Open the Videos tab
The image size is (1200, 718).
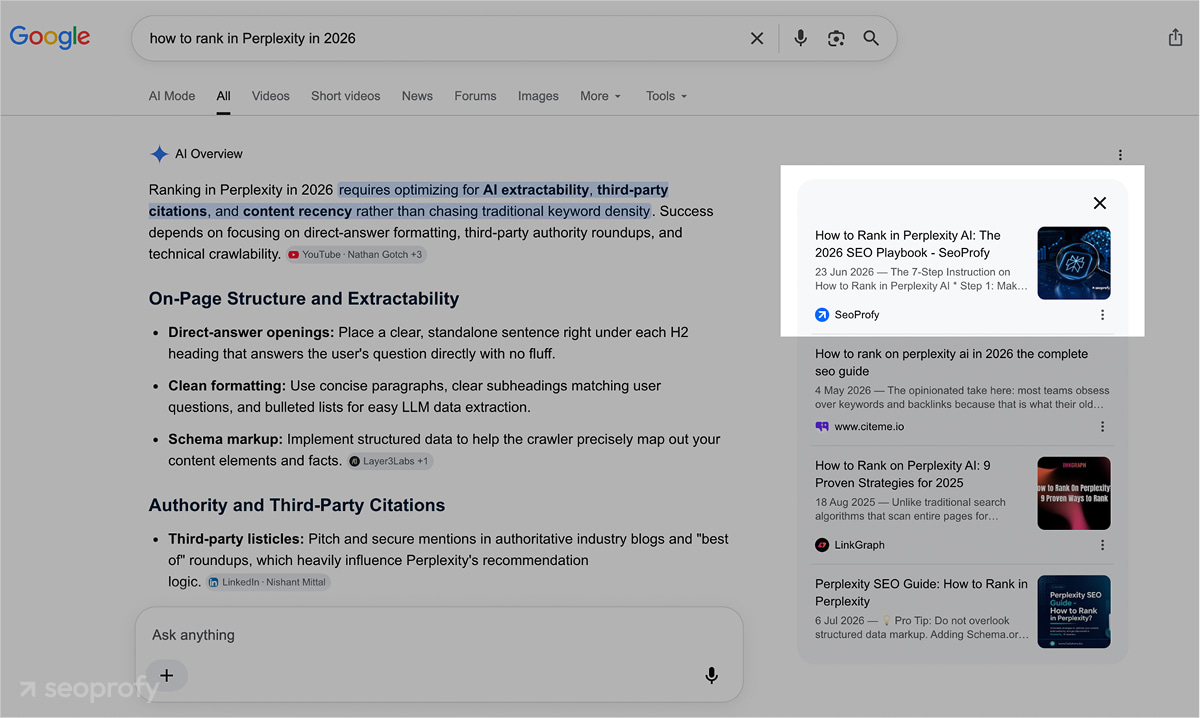270,96
